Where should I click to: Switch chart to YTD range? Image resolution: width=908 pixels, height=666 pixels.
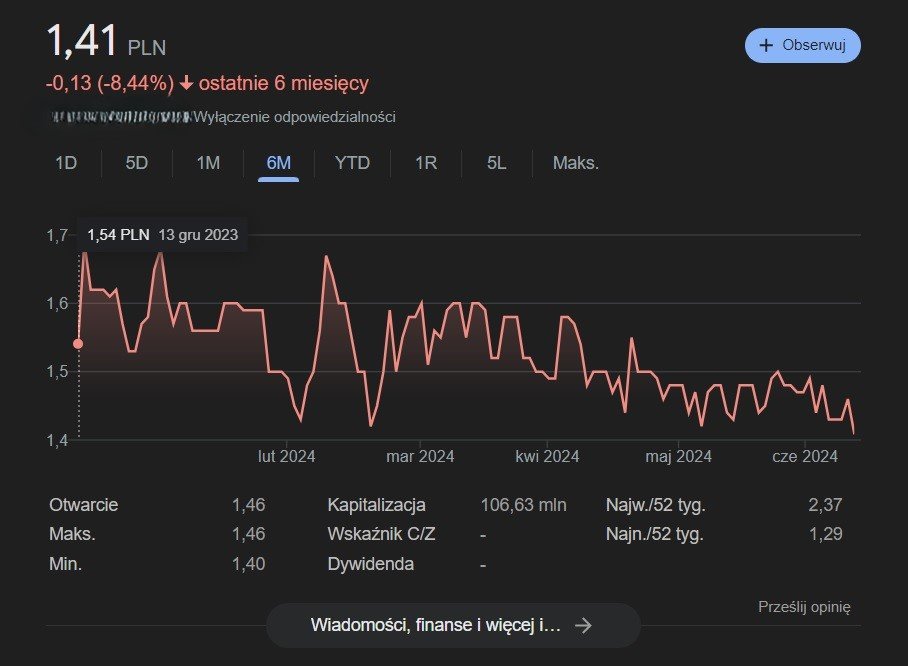[352, 163]
